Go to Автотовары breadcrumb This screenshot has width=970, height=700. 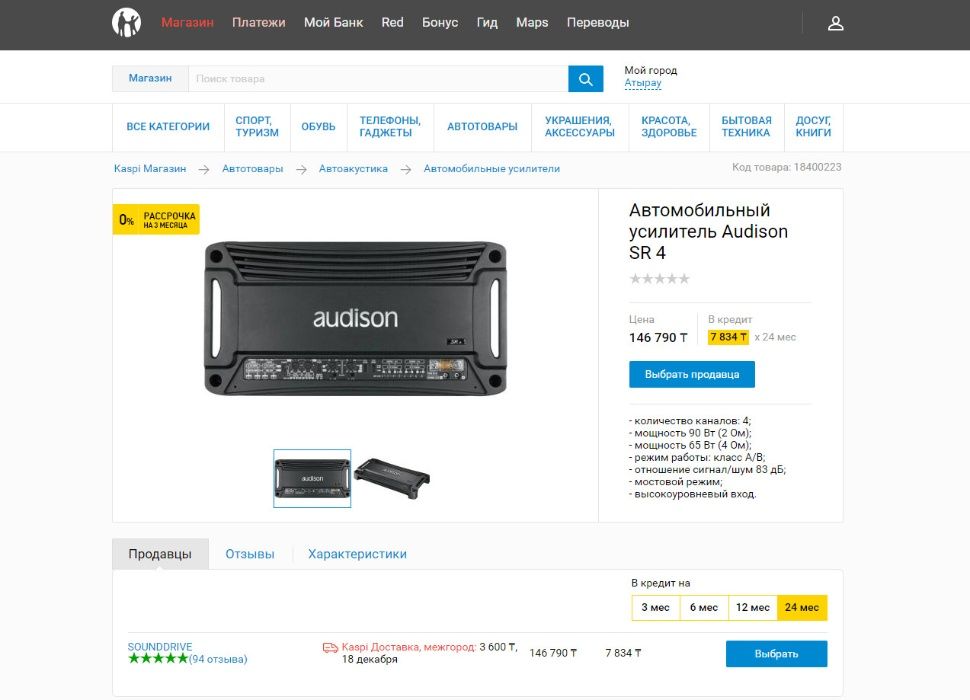click(252, 169)
